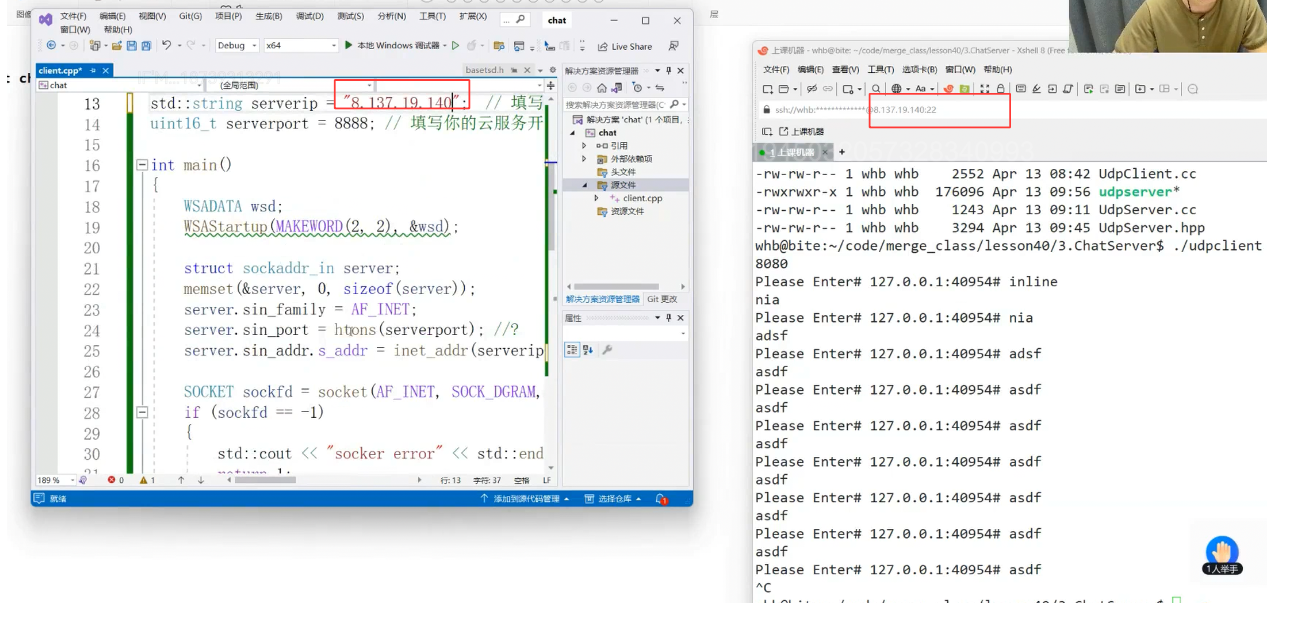This screenshot has width=1293, height=621.
Task: Click the search magnifier icon in Xshell toolbar
Action: [x=876, y=89]
